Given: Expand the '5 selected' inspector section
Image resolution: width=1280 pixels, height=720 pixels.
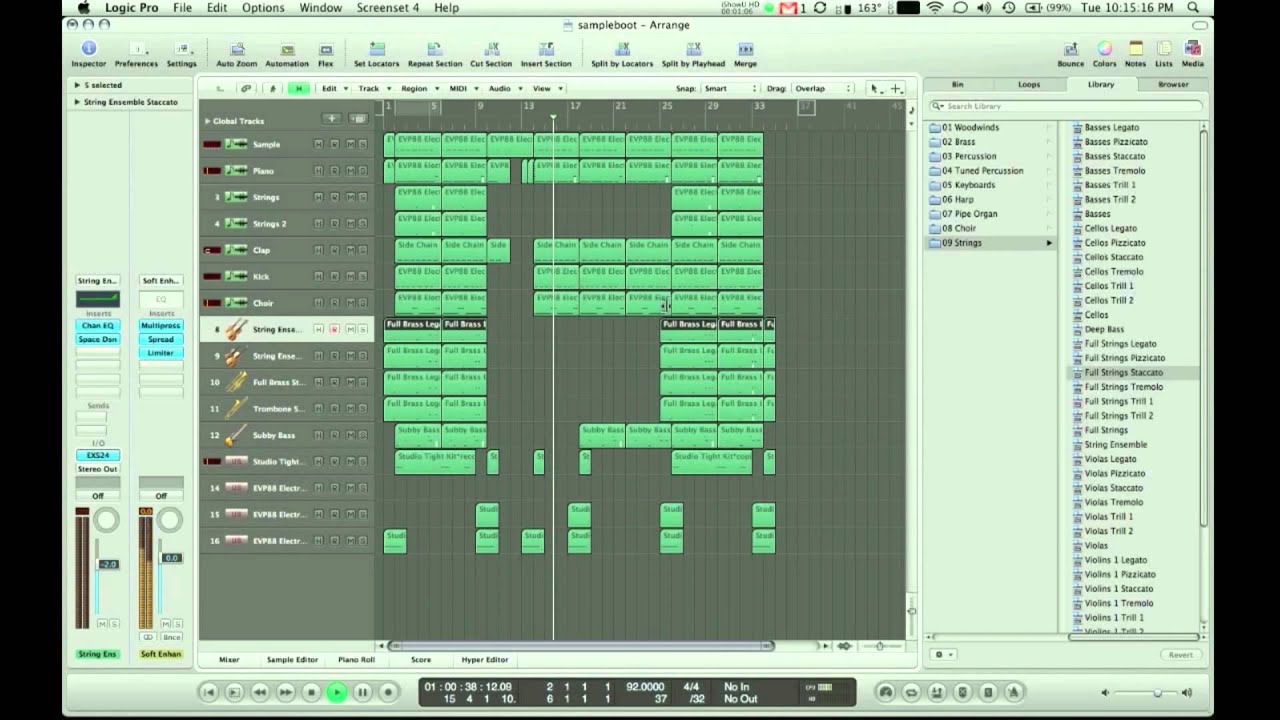Looking at the screenshot, I should (x=77, y=85).
